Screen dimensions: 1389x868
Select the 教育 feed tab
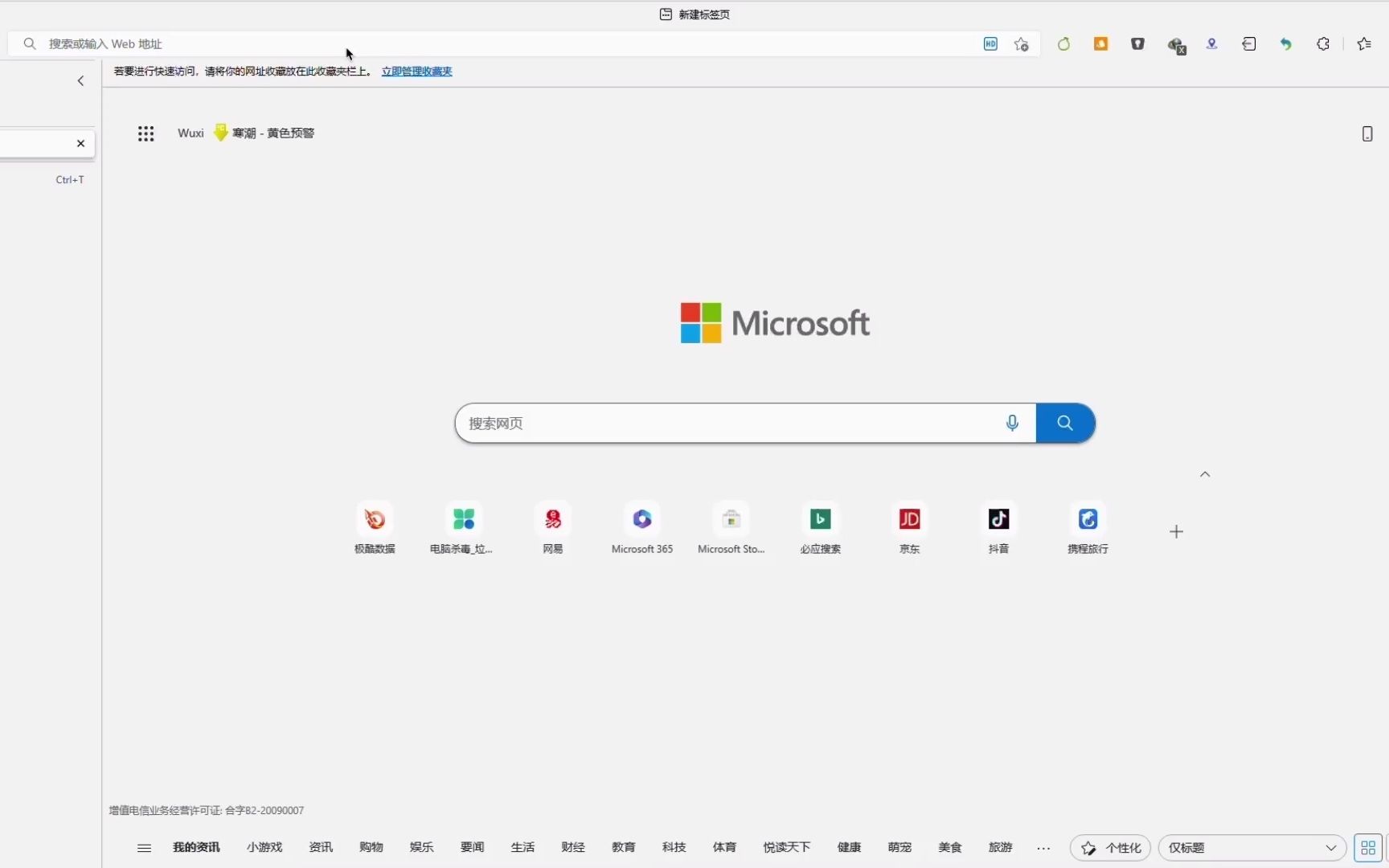624,847
